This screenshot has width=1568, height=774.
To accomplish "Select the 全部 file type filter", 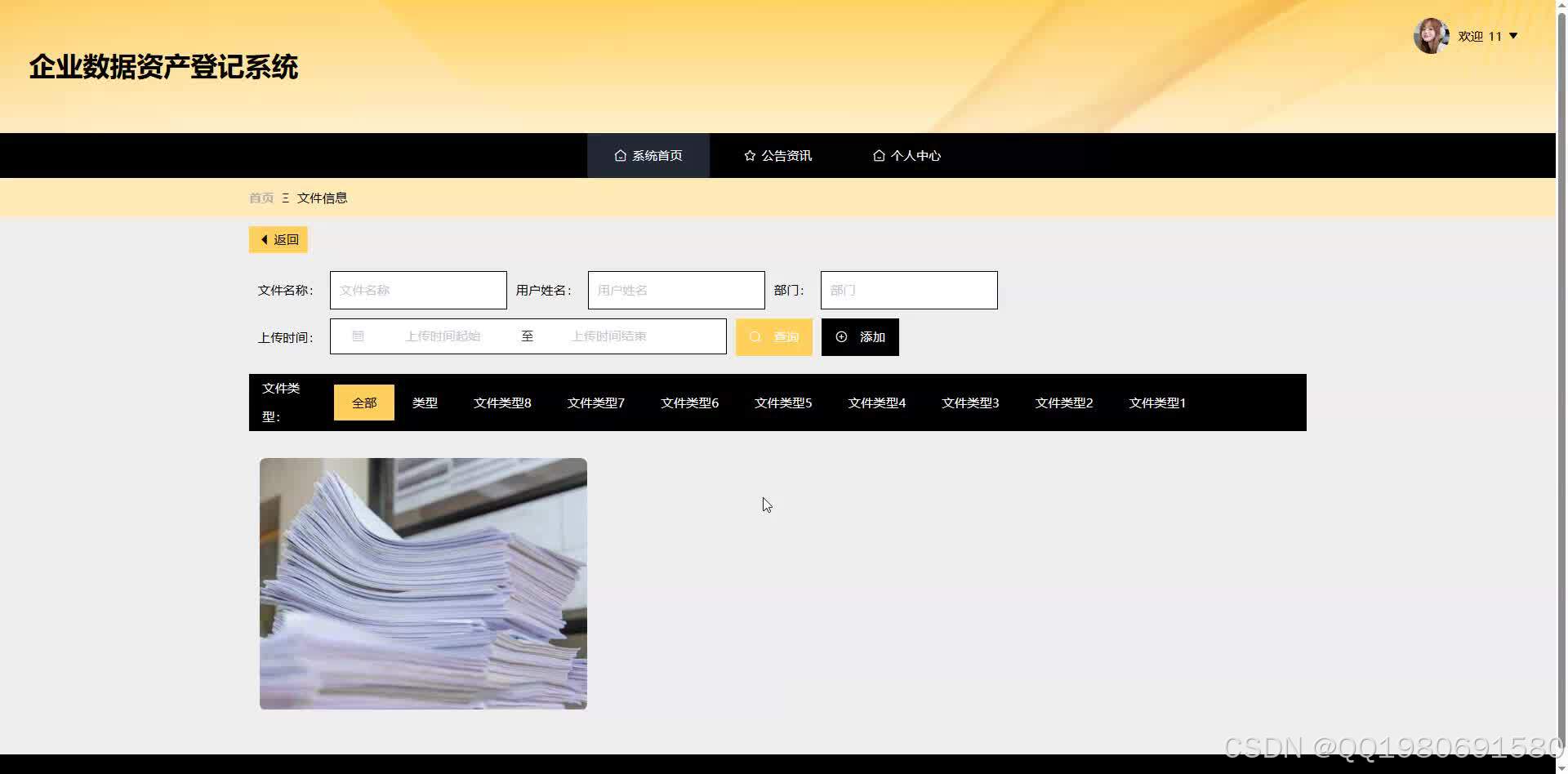I will [363, 403].
